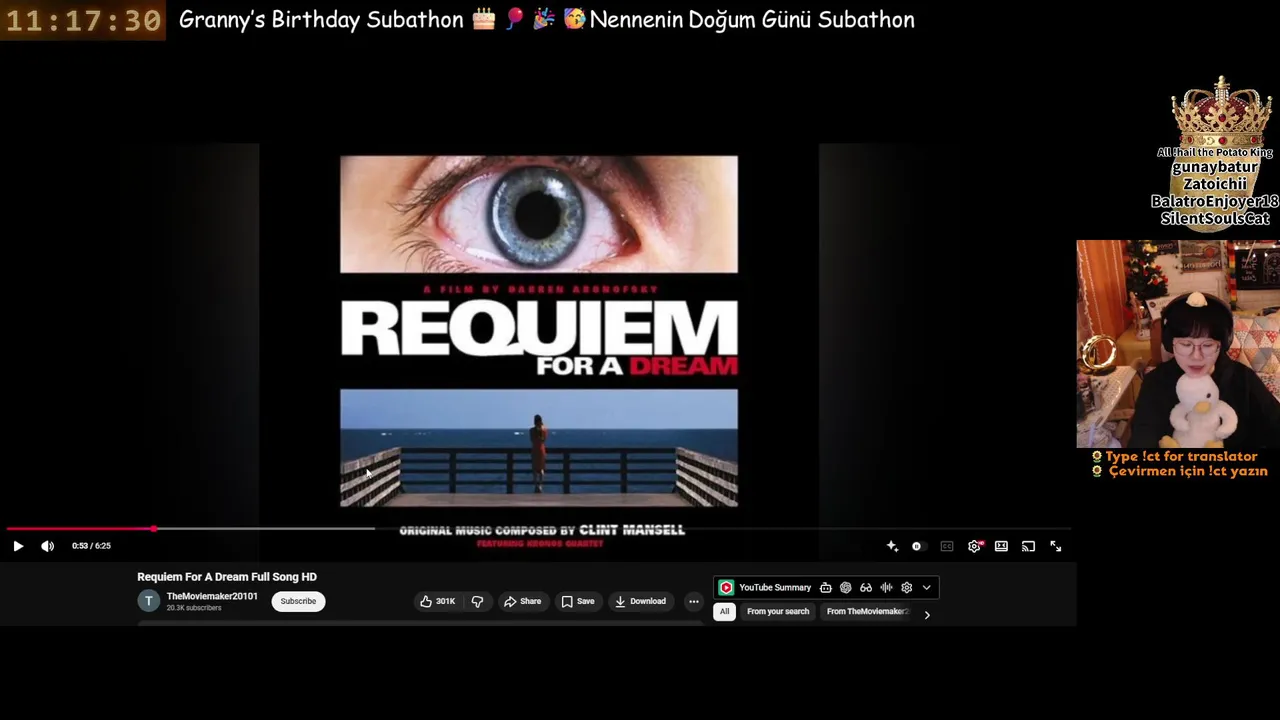1280x720 pixels.
Task: Like the video with 301K likes
Action: pyautogui.click(x=437, y=601)
